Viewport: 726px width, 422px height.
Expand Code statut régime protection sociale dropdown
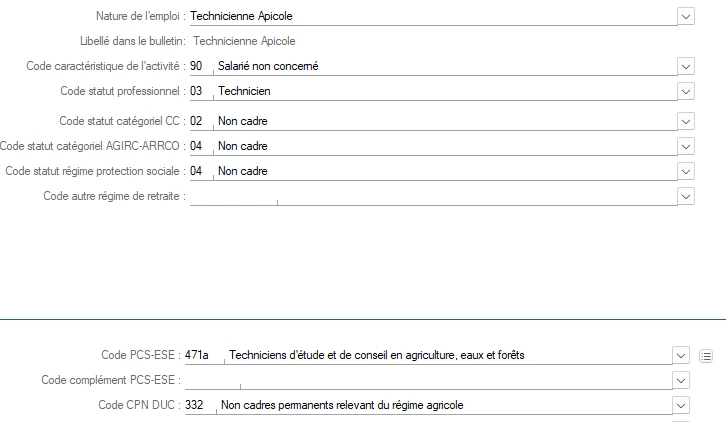[685, 171]
